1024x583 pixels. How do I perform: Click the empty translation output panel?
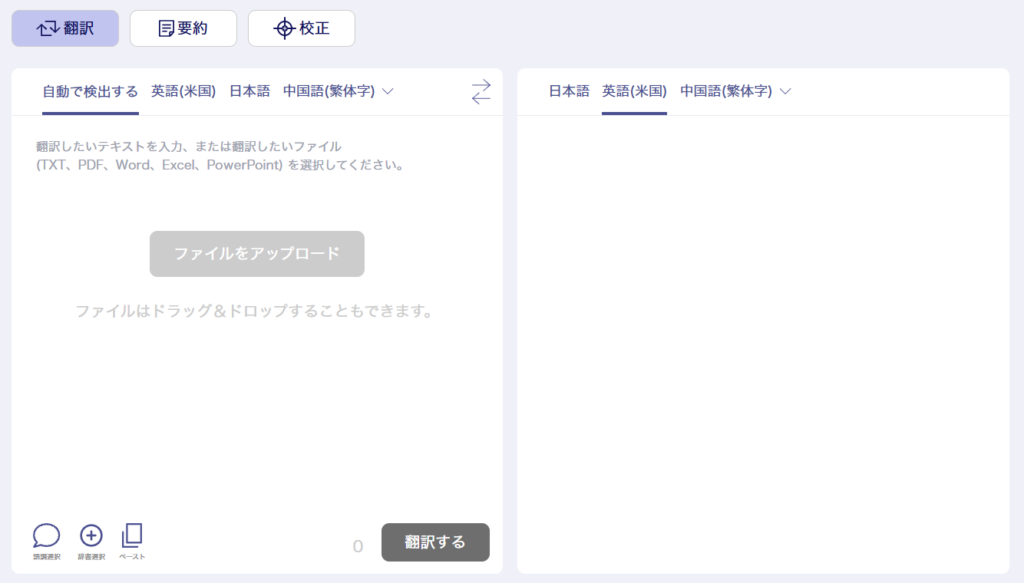[x=762, y=340]
